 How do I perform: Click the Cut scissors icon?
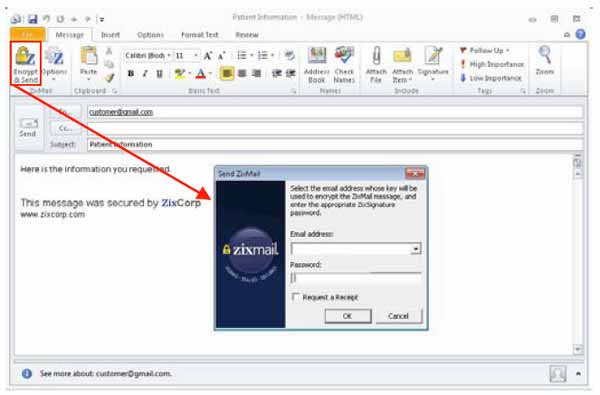[109, 51]
